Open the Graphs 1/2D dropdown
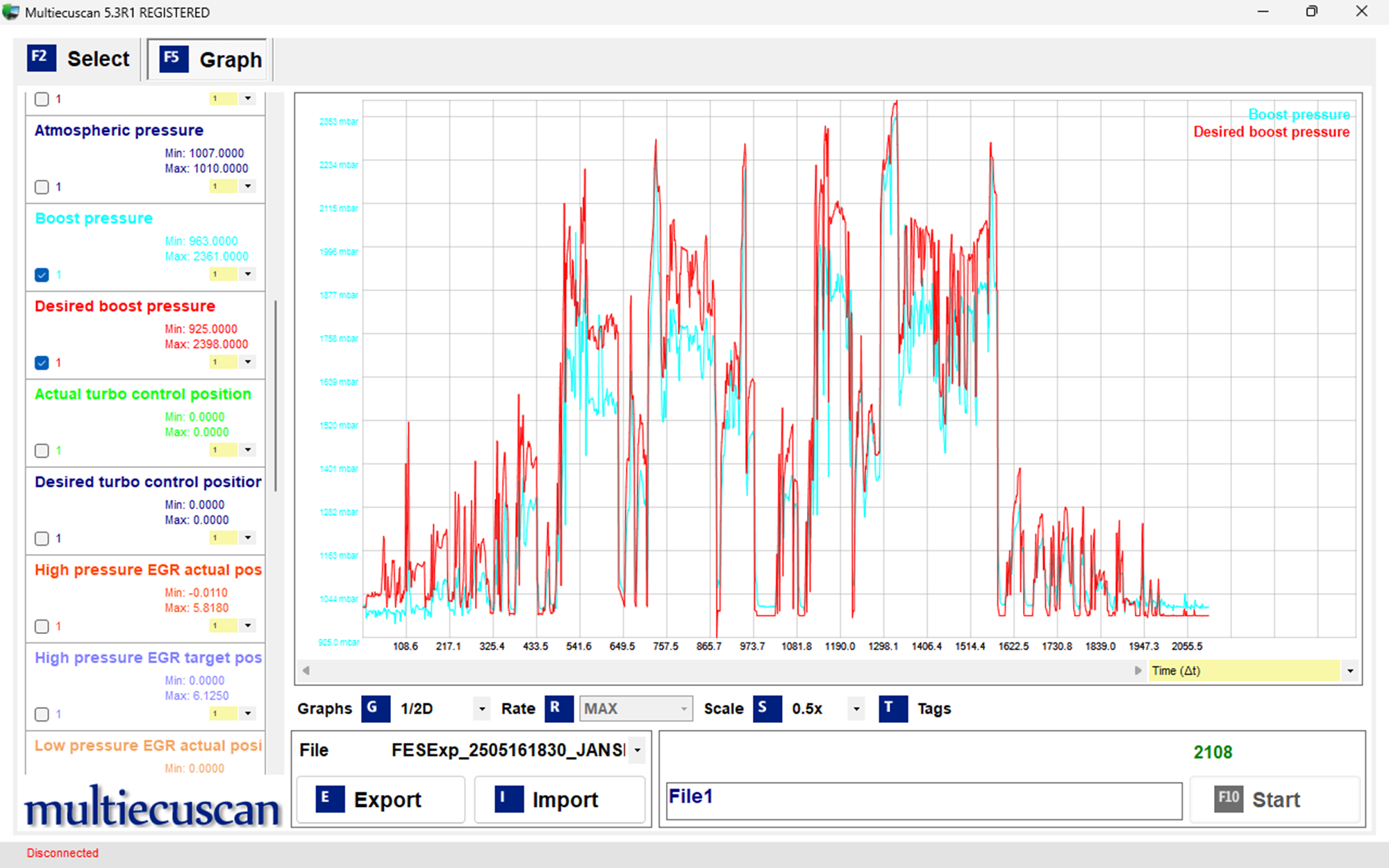 [x=482, y=709]
